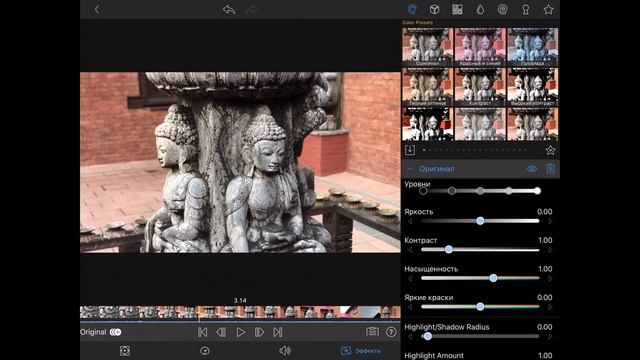Step forward one frame
Image resolution: width=640 pixels, height=360 pixels.
259,332
